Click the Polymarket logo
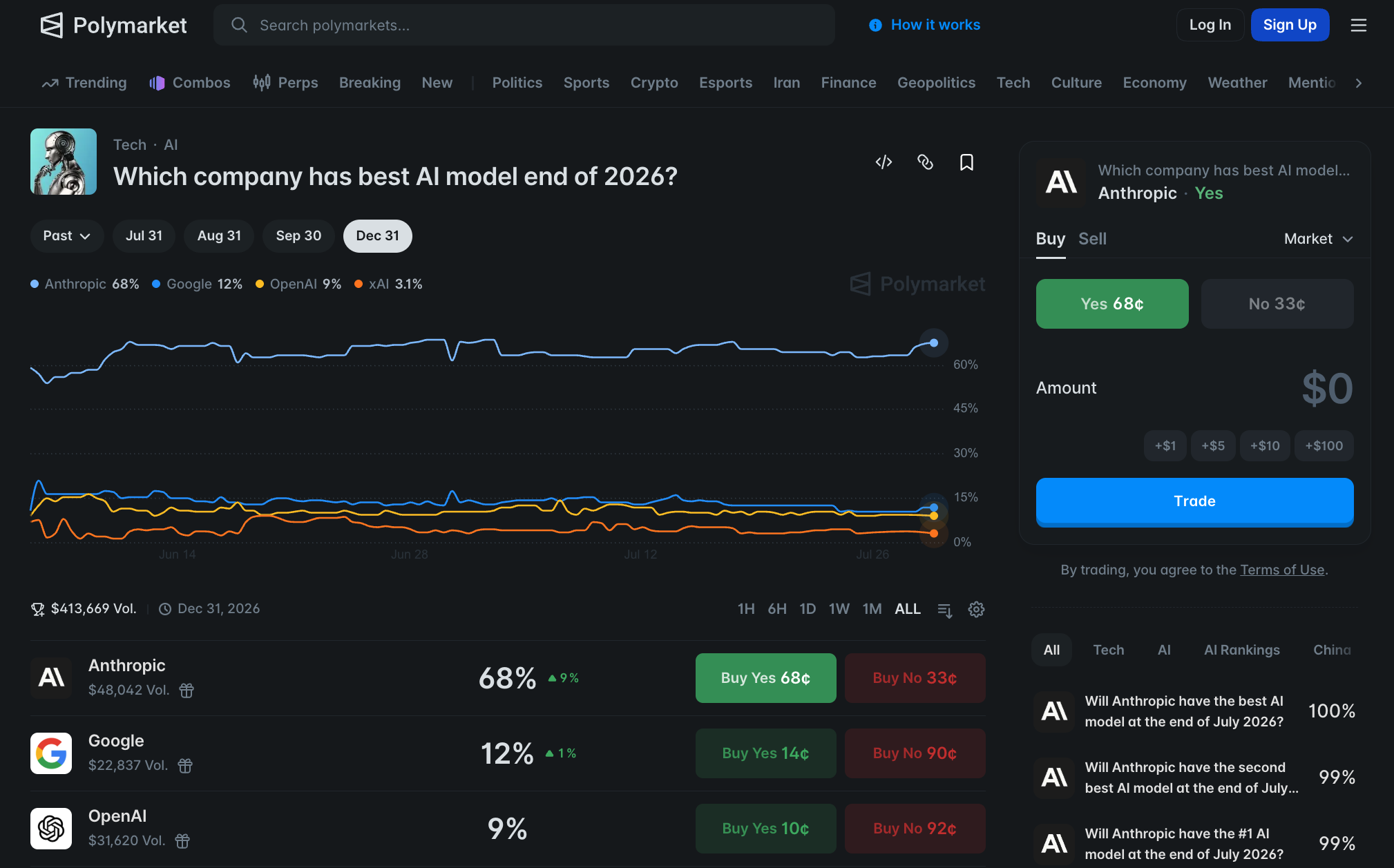 click(113, 26)
